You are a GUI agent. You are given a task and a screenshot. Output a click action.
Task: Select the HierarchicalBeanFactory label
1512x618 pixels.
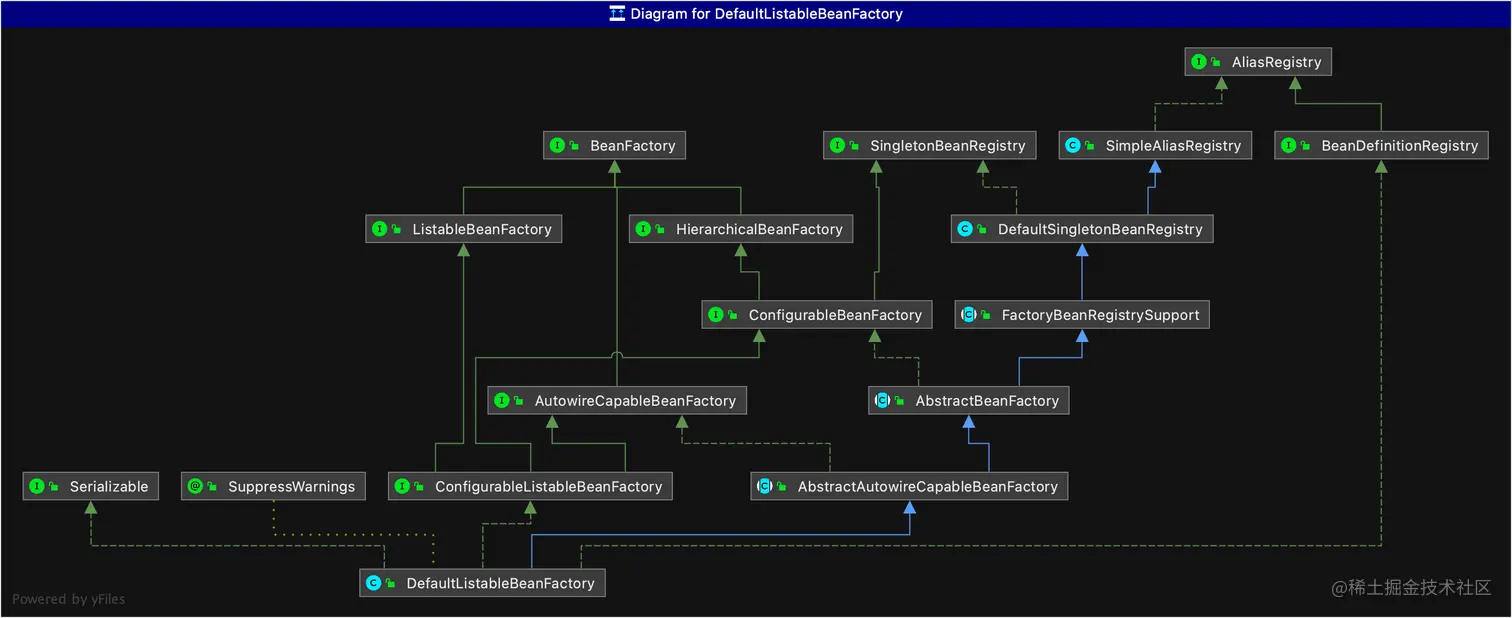coord(759,230)
